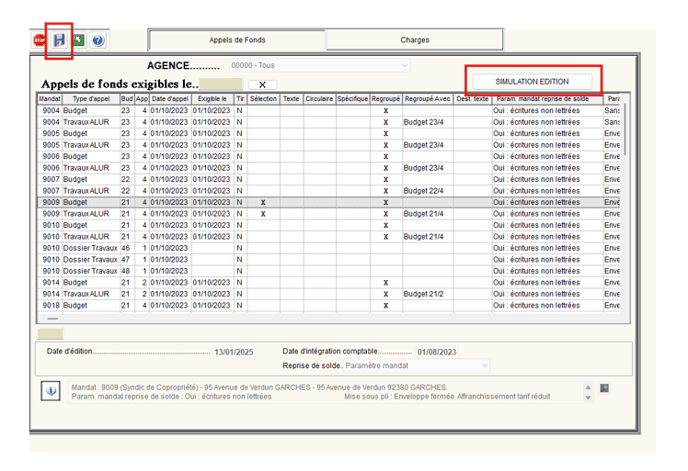The height and width of the screenshot is (471, 688).
Task: Select the Appels de Fonds tab
Action: coord(237,40)
